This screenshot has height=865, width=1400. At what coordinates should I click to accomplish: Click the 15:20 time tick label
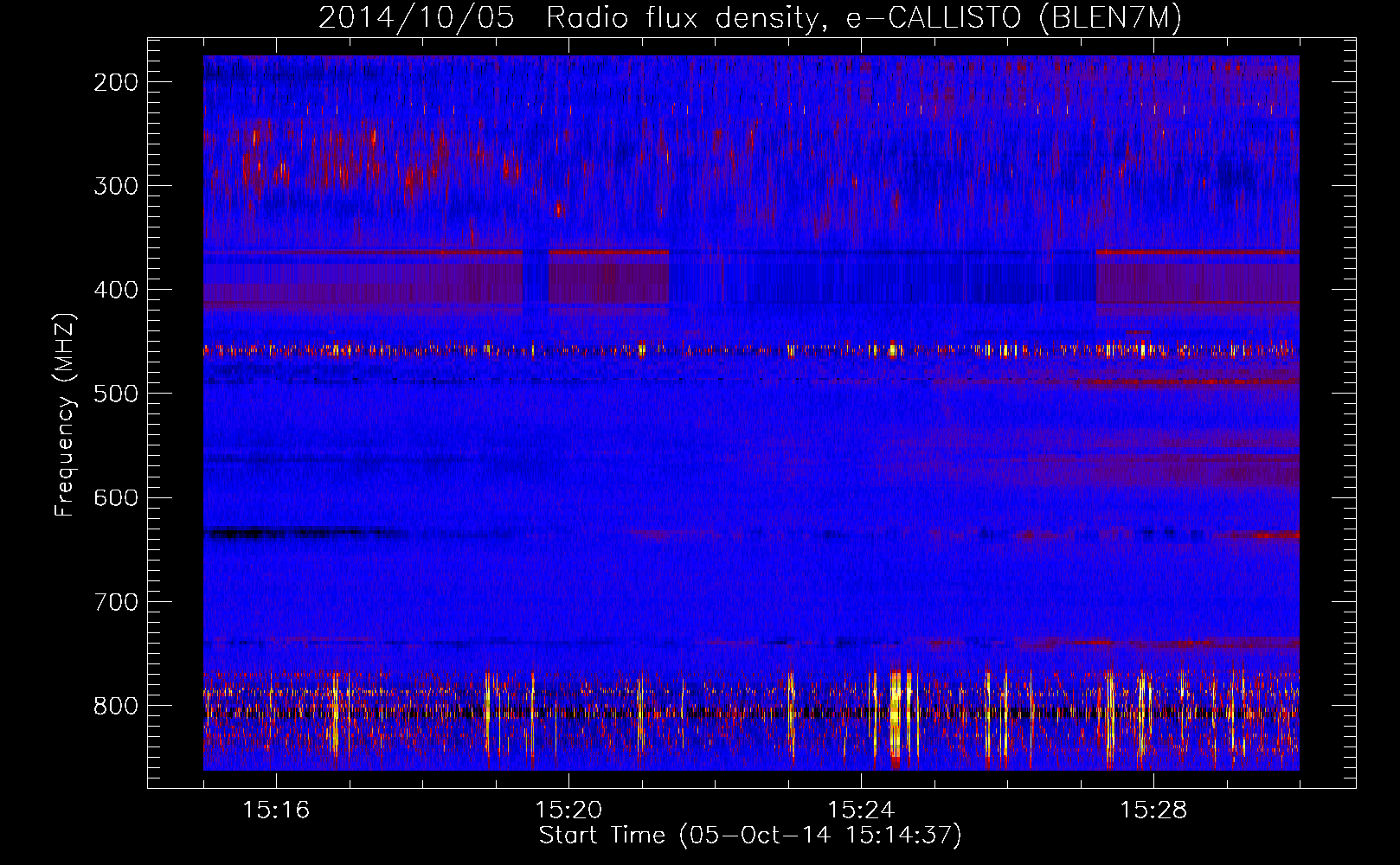[x=568, y=811]
